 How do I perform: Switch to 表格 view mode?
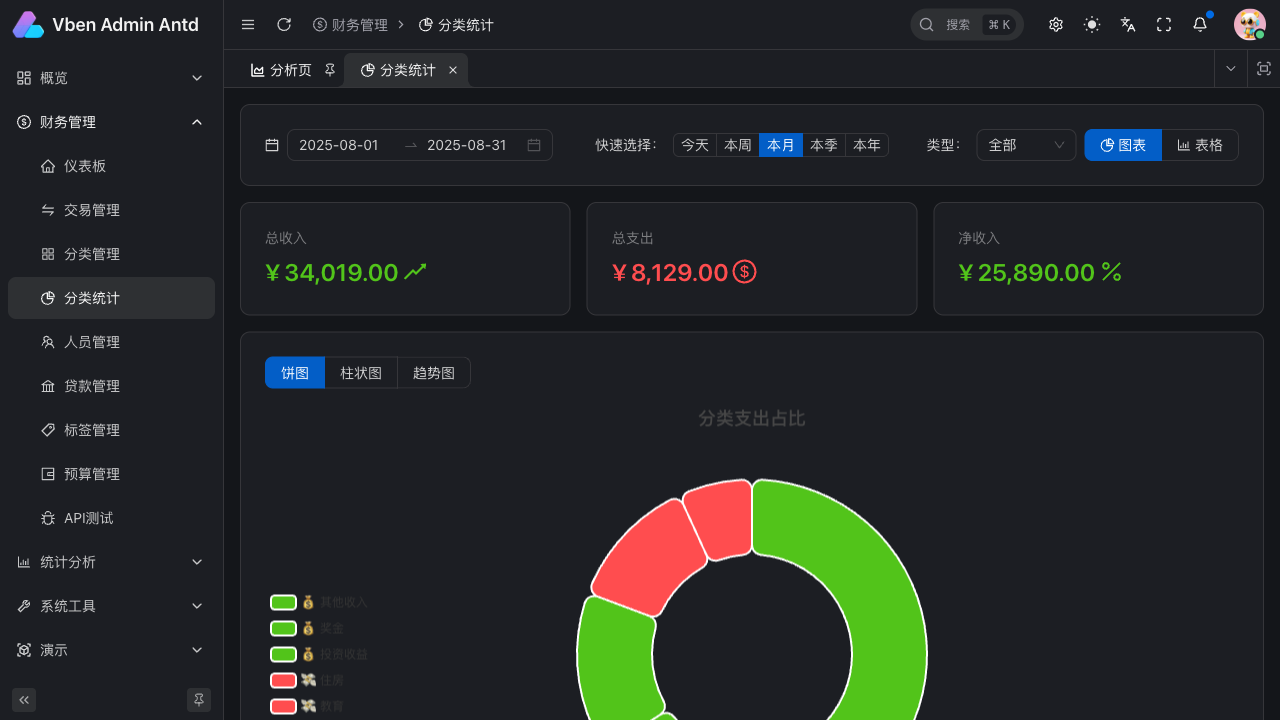1200,145
